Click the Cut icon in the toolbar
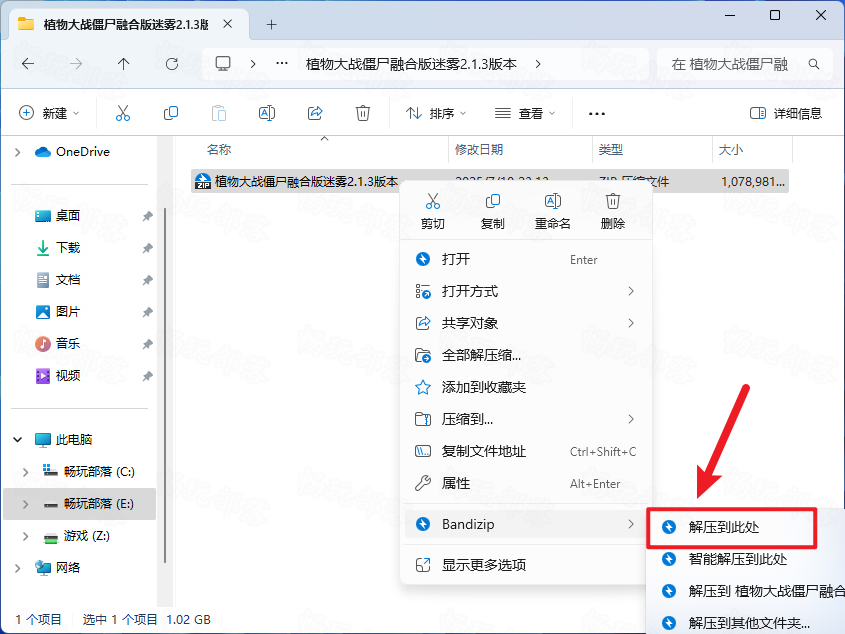Image resolution: width=845 pixels, height=634 pixels. point(123,113)
